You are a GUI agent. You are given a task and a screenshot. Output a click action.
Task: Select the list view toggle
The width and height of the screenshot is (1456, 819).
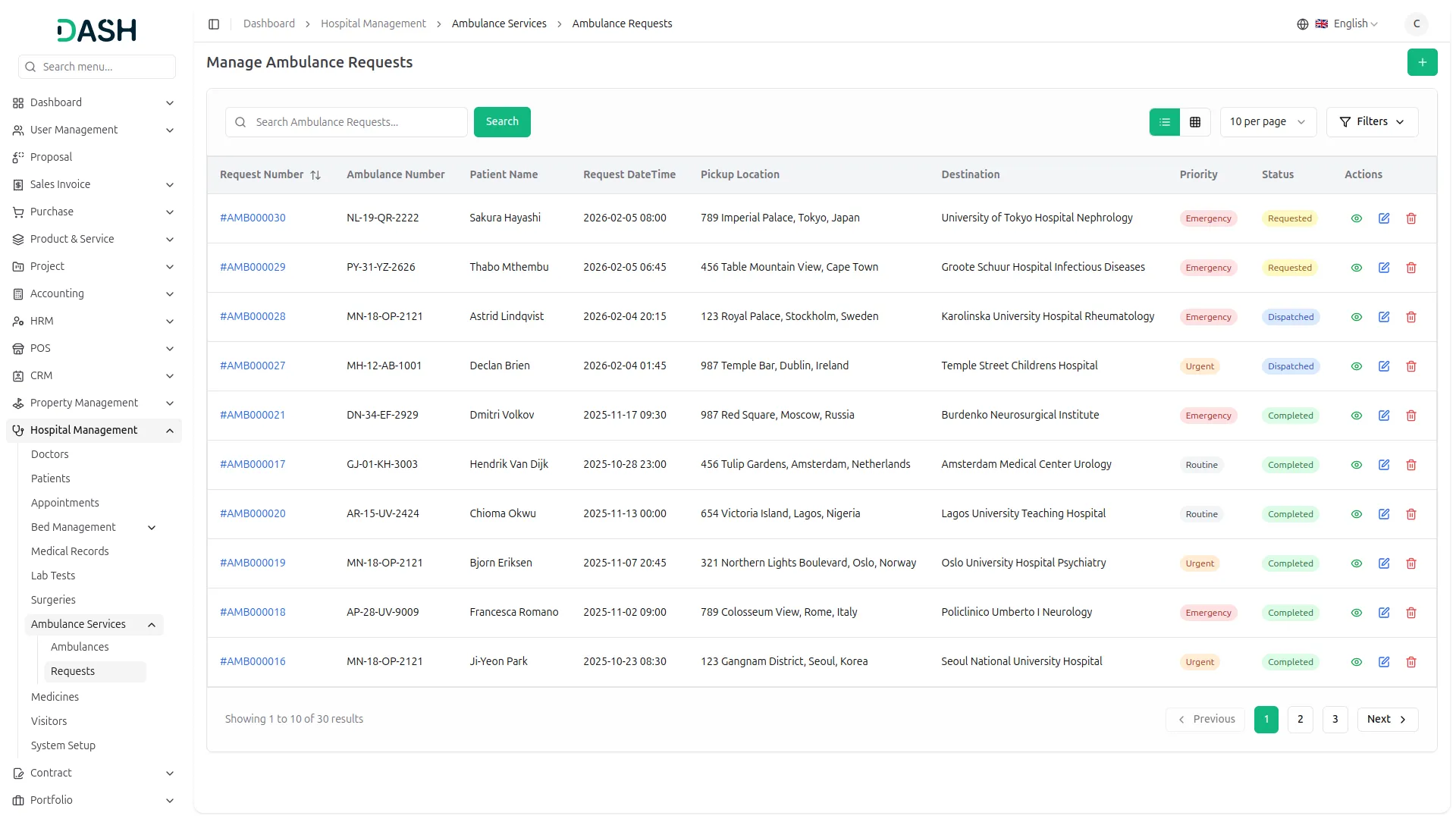1165,122
